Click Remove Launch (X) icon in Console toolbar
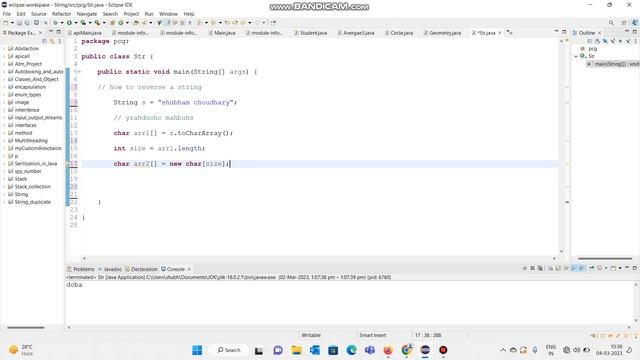 pos(532,268)
